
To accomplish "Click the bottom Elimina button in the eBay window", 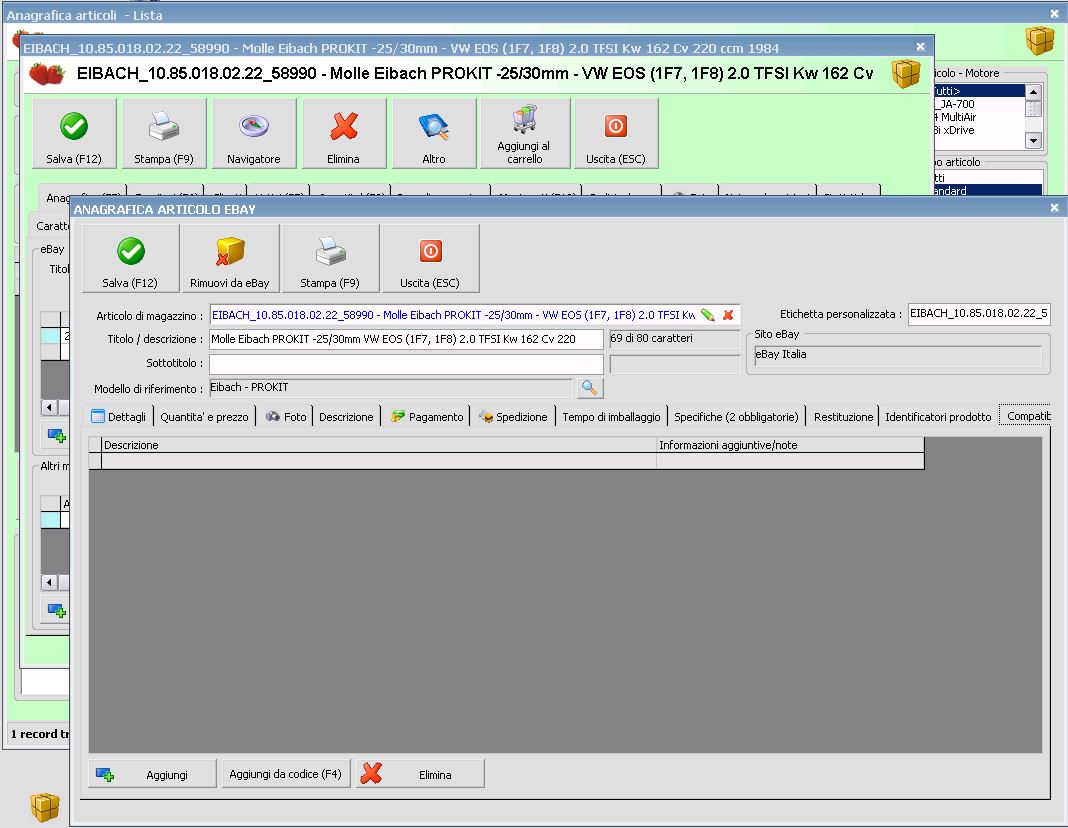I will pos(420,774).
